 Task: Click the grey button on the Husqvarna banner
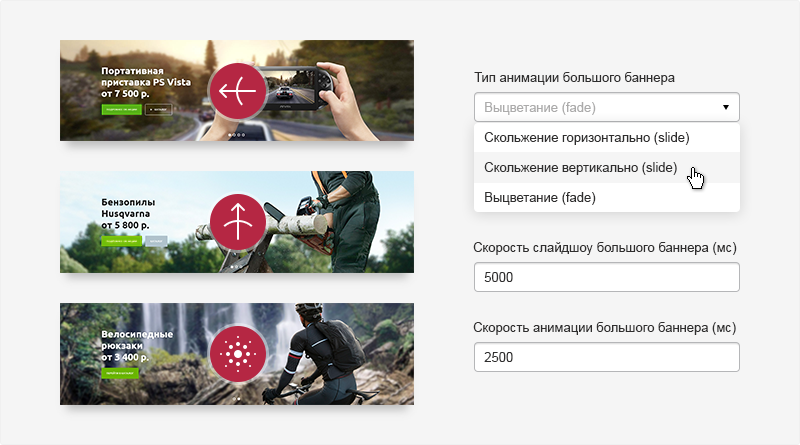click(156, 241)
